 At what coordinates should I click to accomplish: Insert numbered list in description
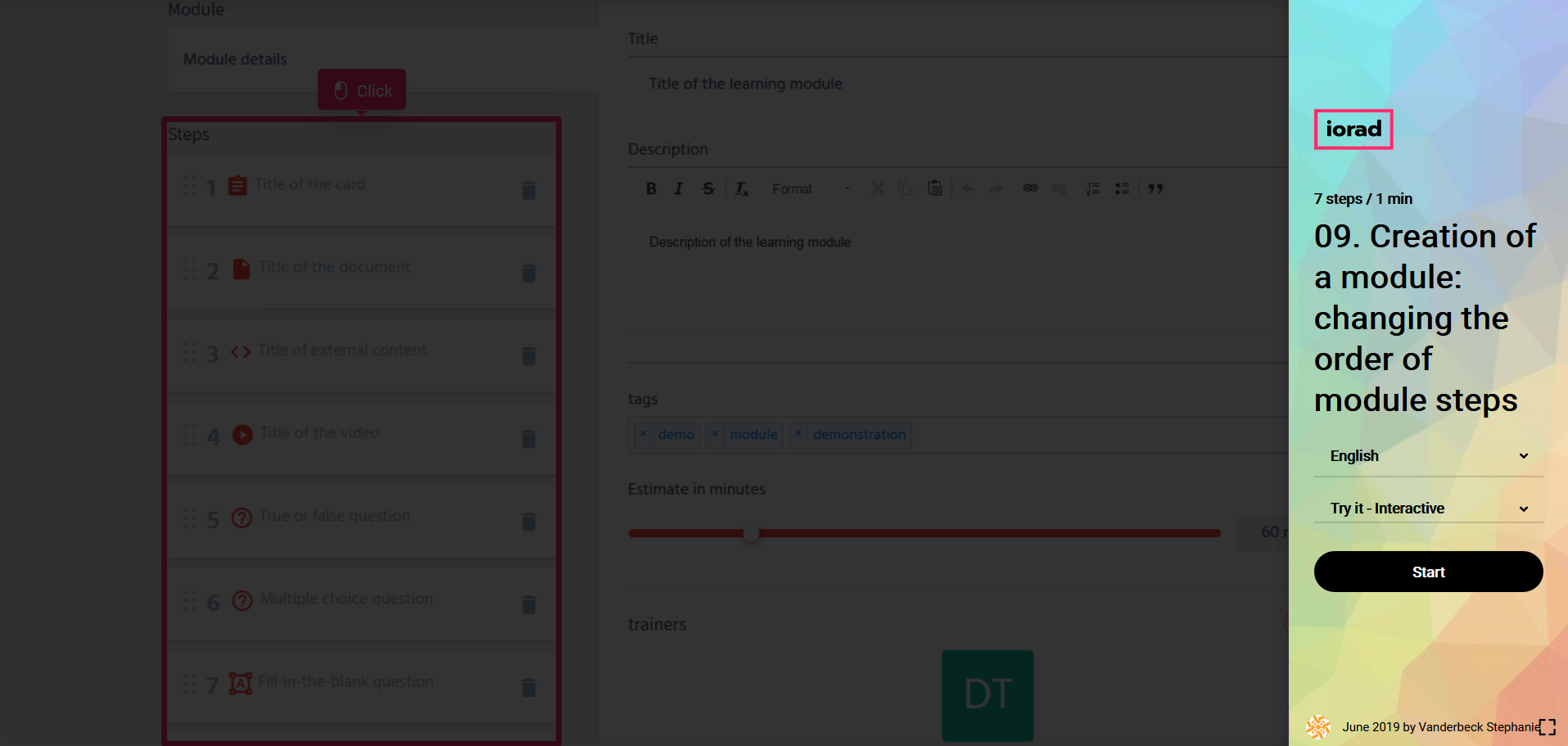point(1092,188)
